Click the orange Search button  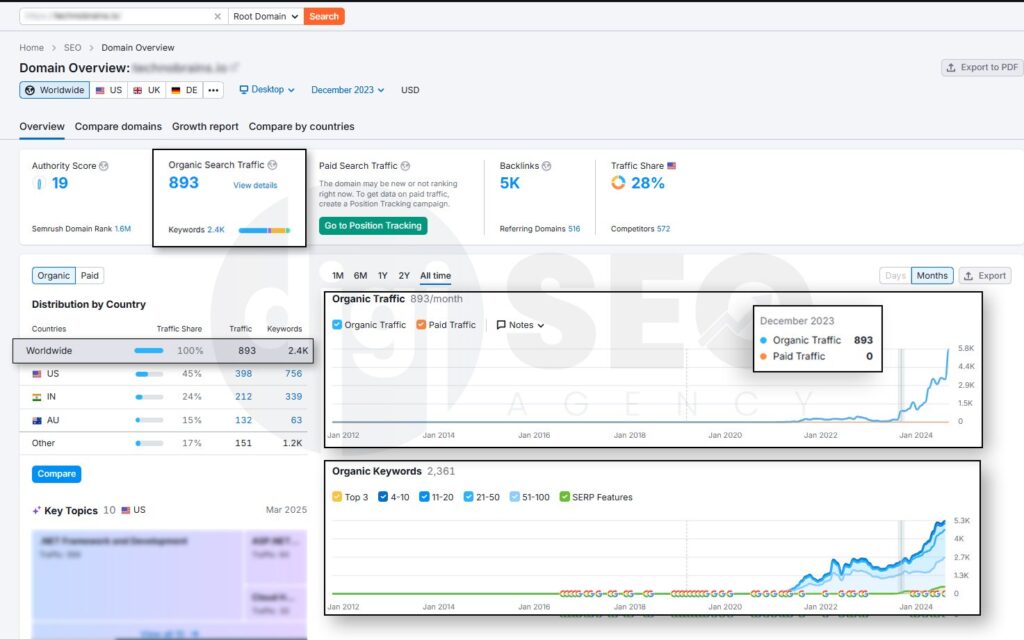click(324, 16)
